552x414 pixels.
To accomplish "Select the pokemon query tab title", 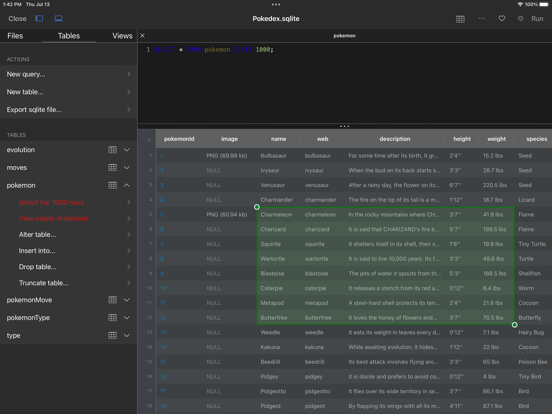I will (x=344, y=36).
